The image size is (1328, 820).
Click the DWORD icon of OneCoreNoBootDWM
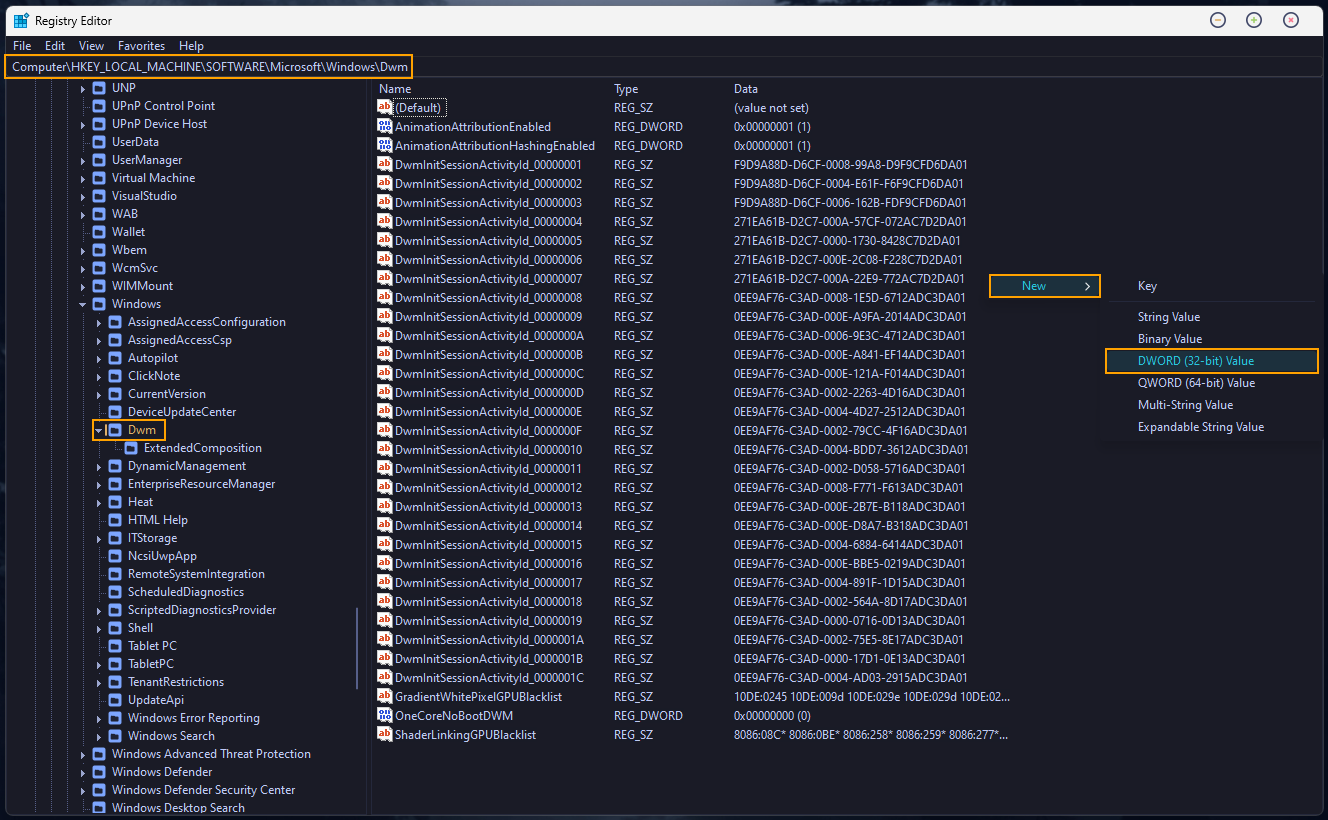pos(385,715)
